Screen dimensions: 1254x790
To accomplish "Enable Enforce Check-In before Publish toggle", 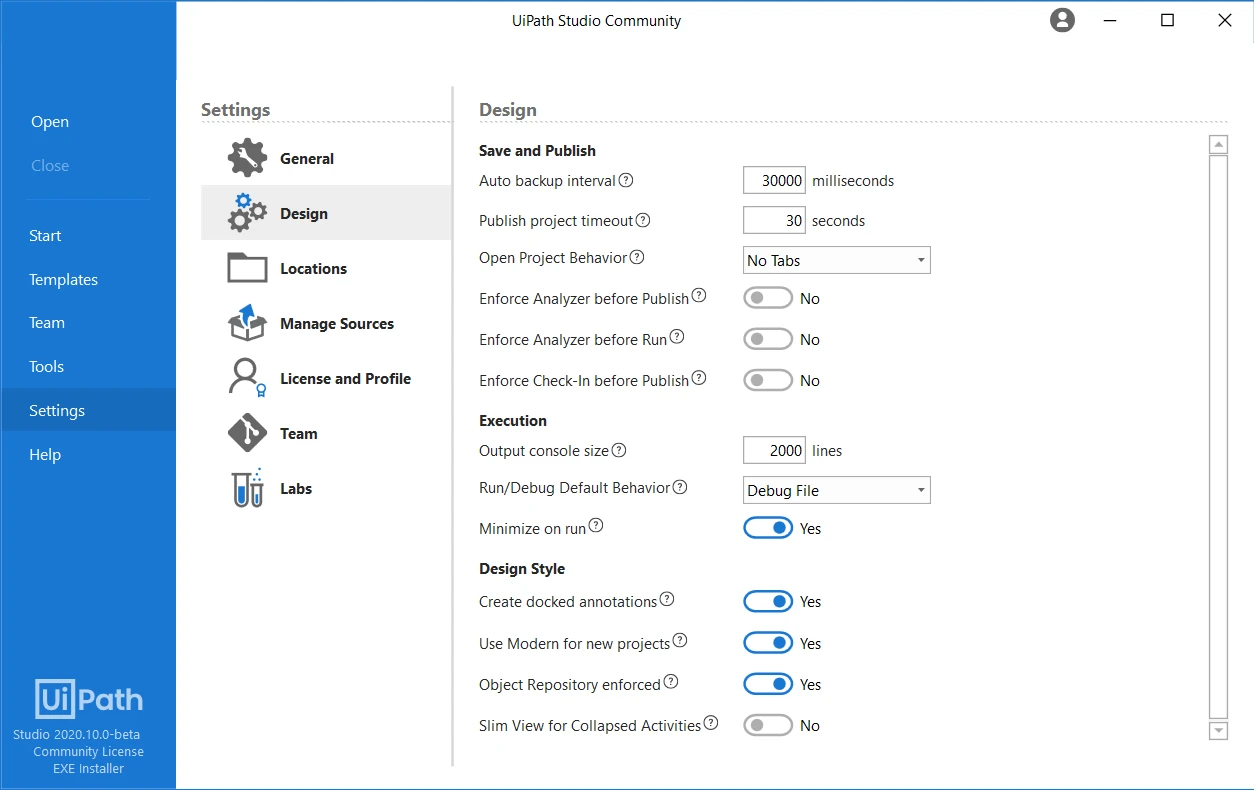I will pos(768,380).
